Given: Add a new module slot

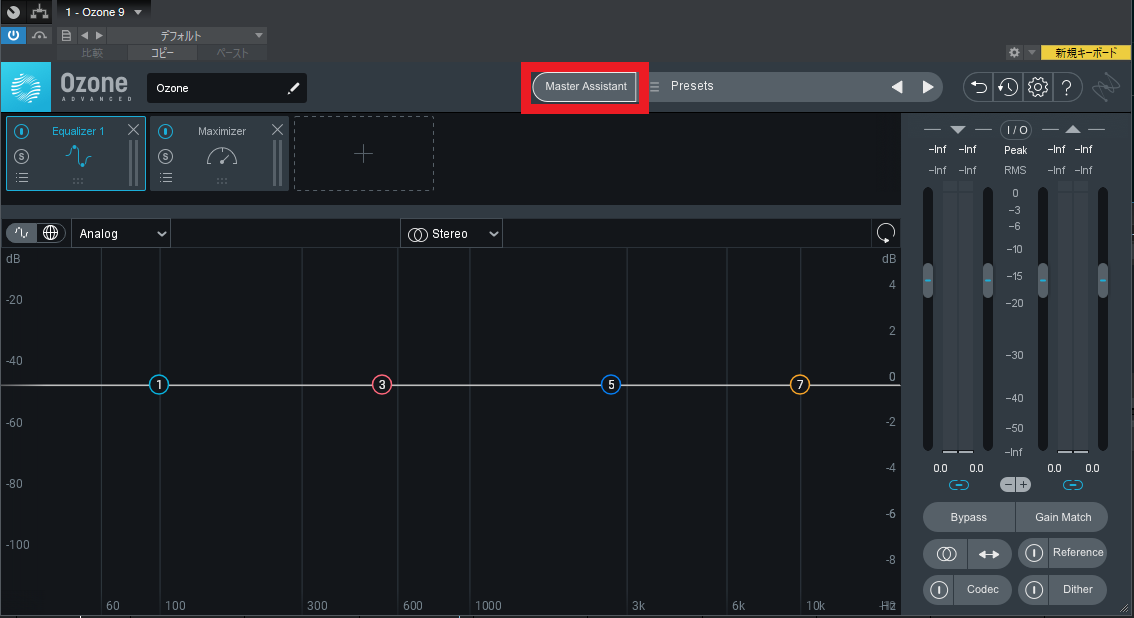Looking at the screenshot, I should click(364, 153).
